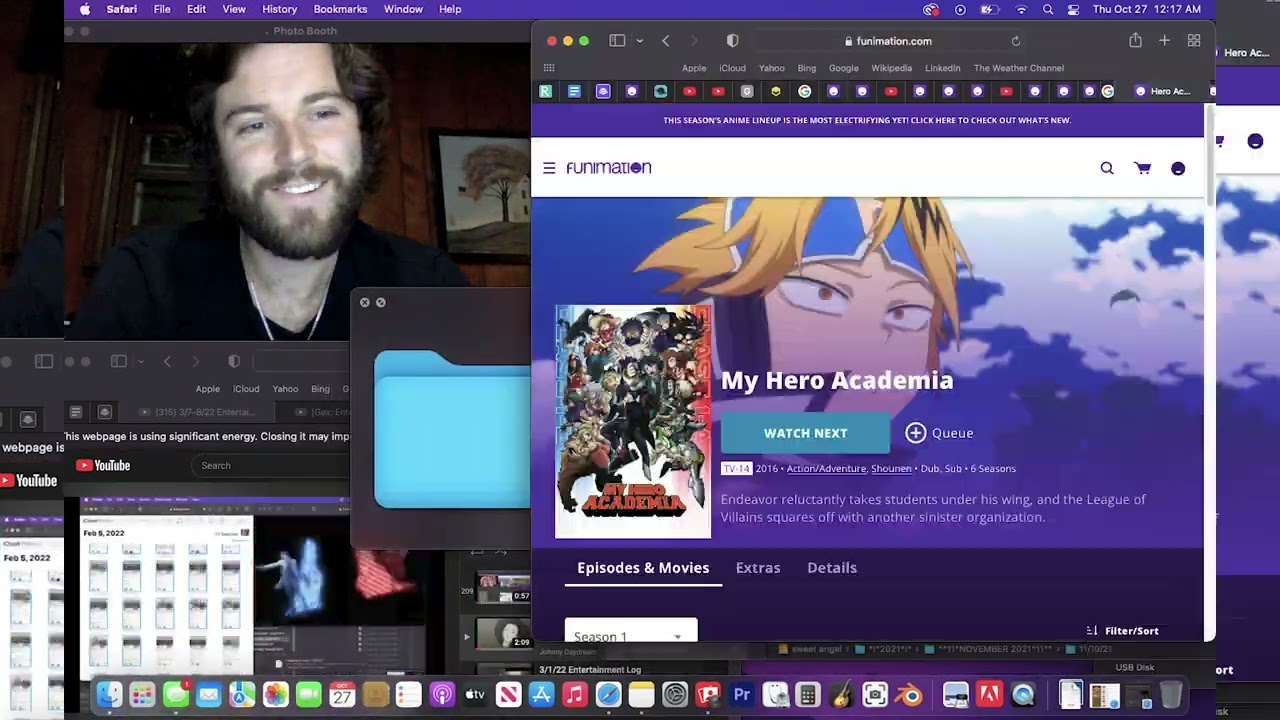Click the Safari sidebar toggle in Funimation window
This screenshot has height=720, width=1280.
point(617,41)
